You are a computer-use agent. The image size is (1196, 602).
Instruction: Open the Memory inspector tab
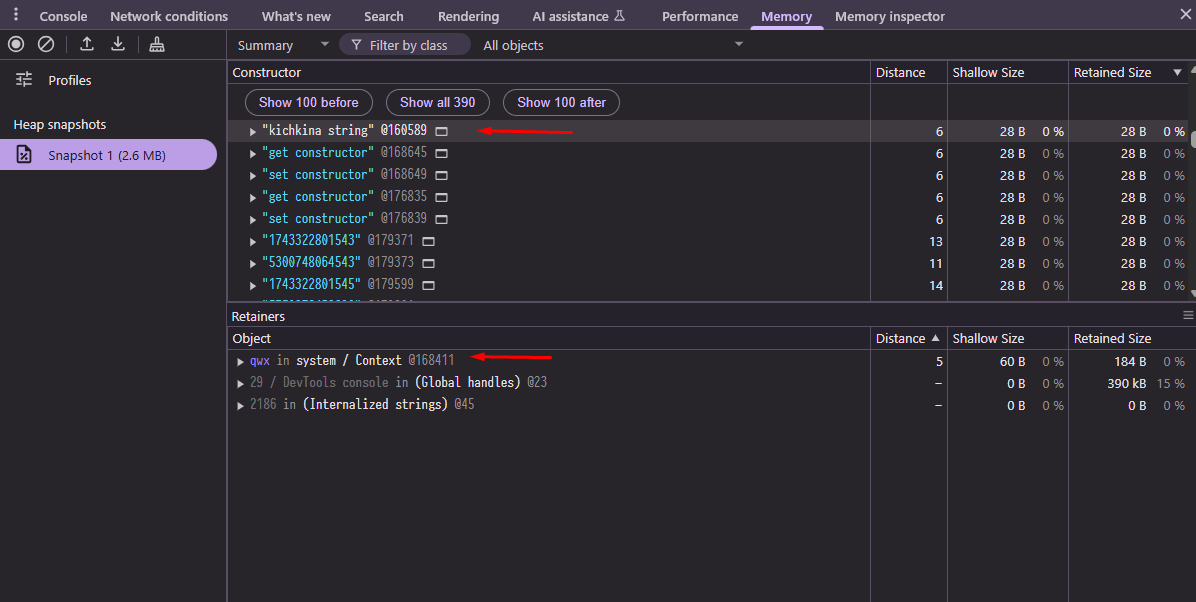coord(889,16)
